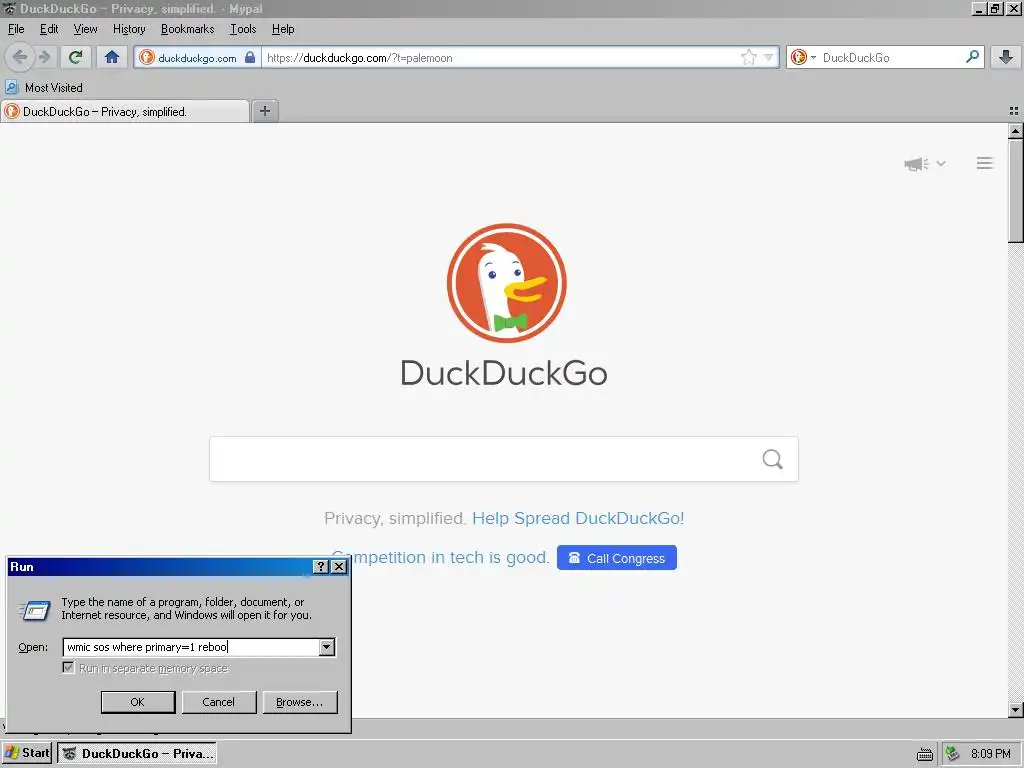Click the Run dialog help question mark

(x=320, y=567)
